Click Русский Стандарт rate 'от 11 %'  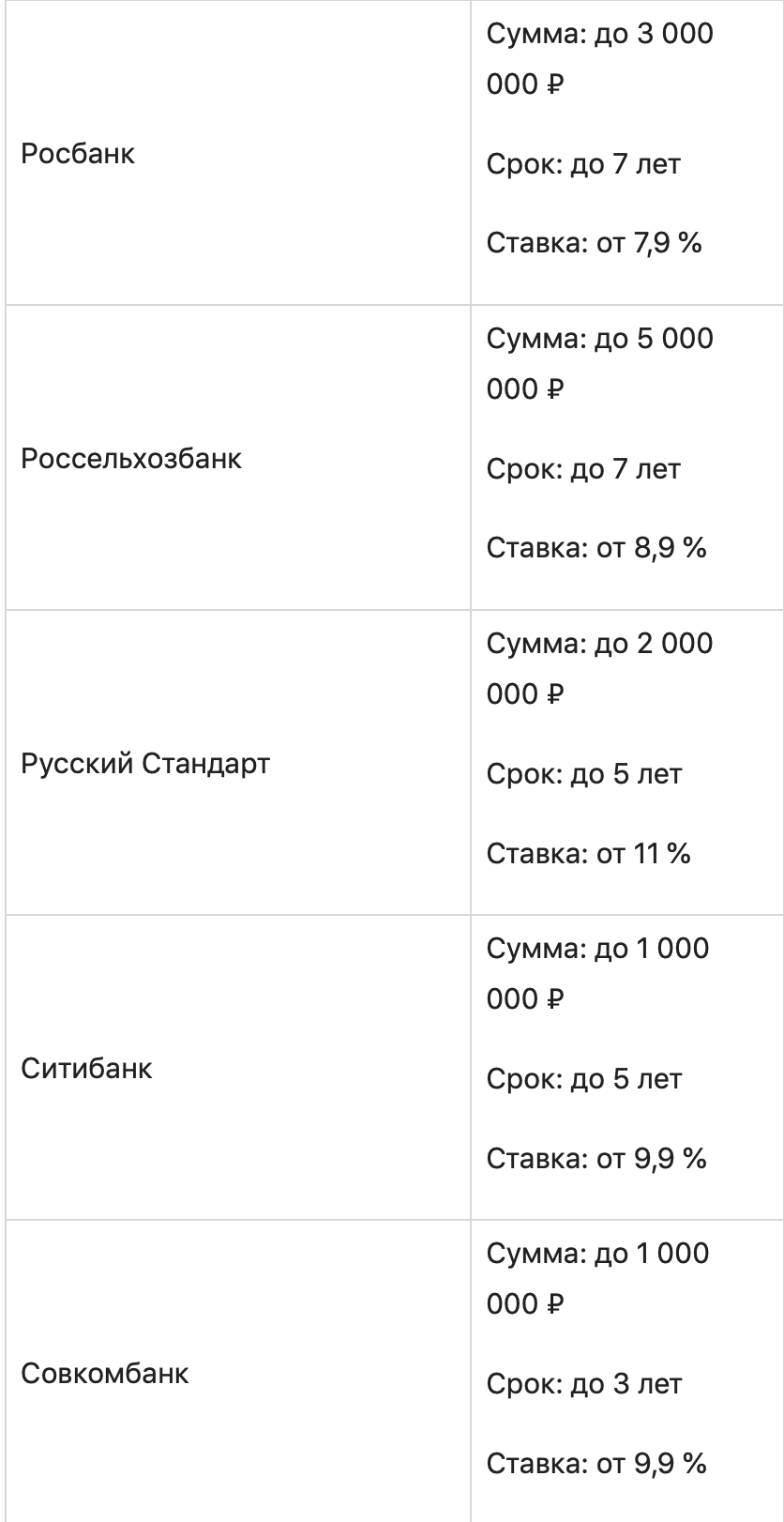click(x=588, y=853)
